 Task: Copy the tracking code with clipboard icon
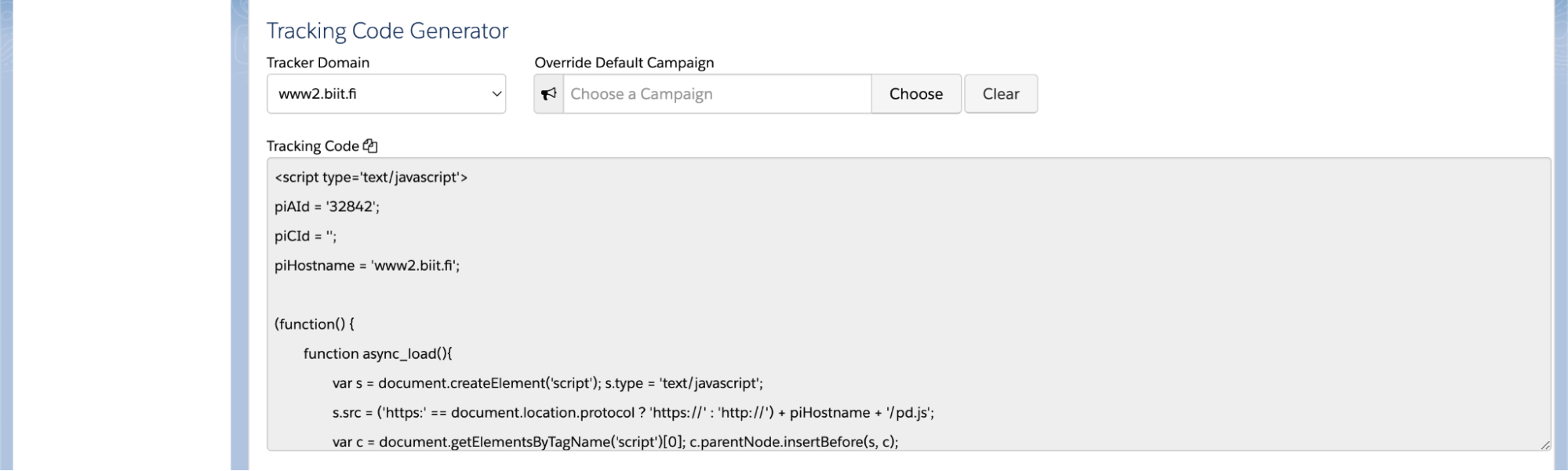click(370, 146)
